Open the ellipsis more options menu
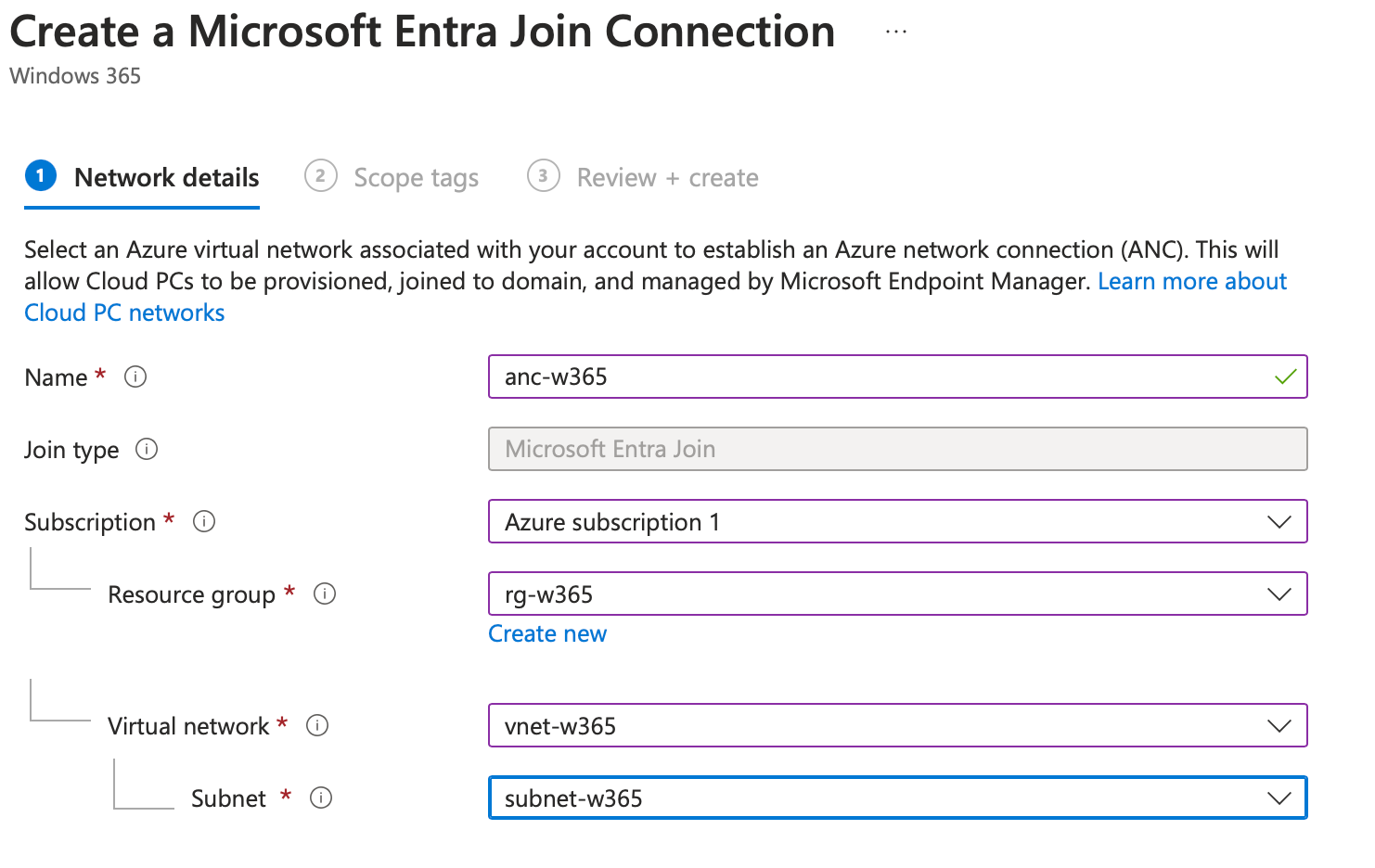This screenshot has height=868, width=1375. [x=895, y=32]
